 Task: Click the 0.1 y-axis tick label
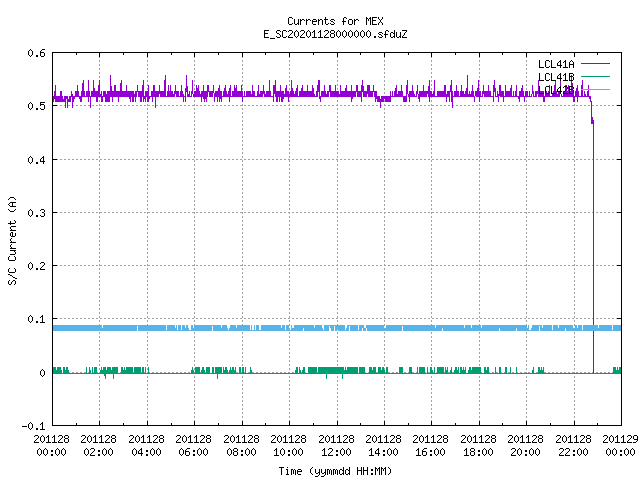point(36,319)
